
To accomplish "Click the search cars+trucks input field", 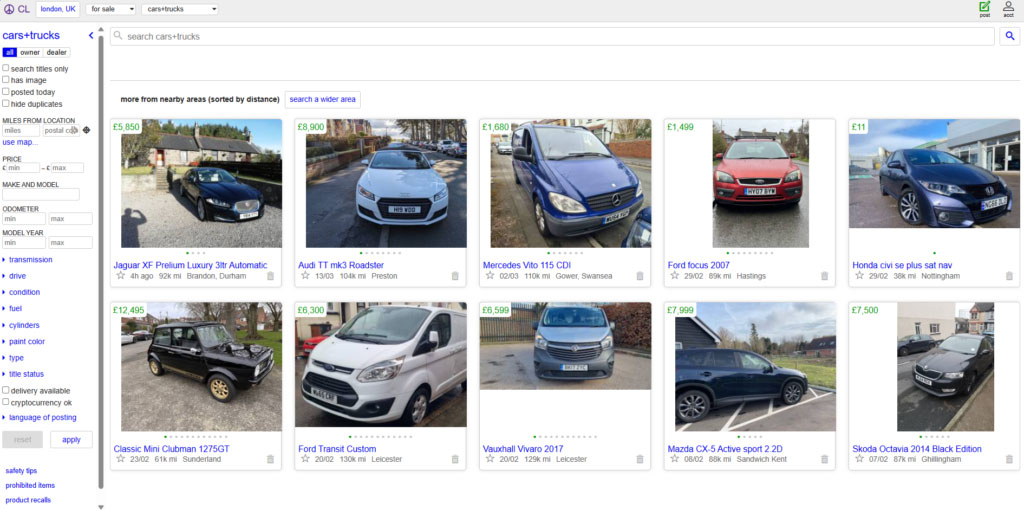I will pos(552,37).
